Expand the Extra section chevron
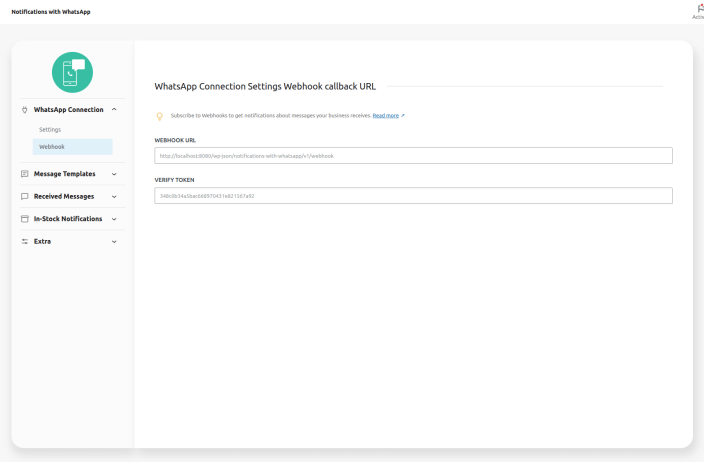Screen dimensions: 704x462 (114, 241)
